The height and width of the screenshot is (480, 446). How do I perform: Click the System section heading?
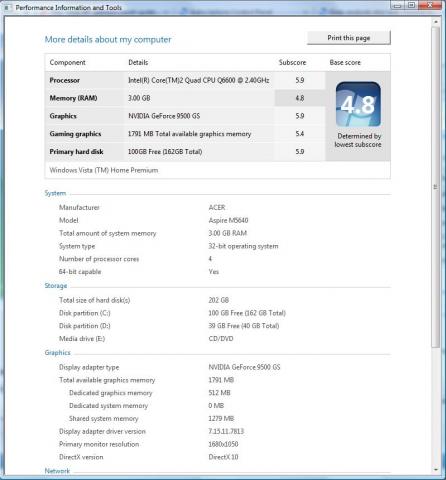[x=55, y=193]
